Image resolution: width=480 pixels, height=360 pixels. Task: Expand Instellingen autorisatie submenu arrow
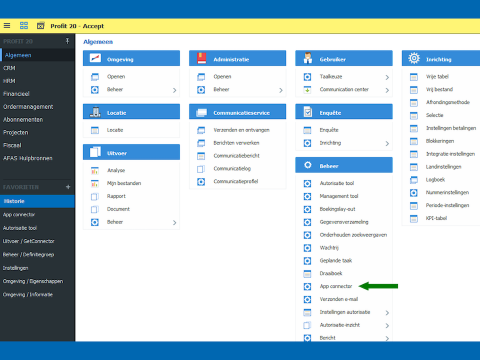[x=387, y=313]
